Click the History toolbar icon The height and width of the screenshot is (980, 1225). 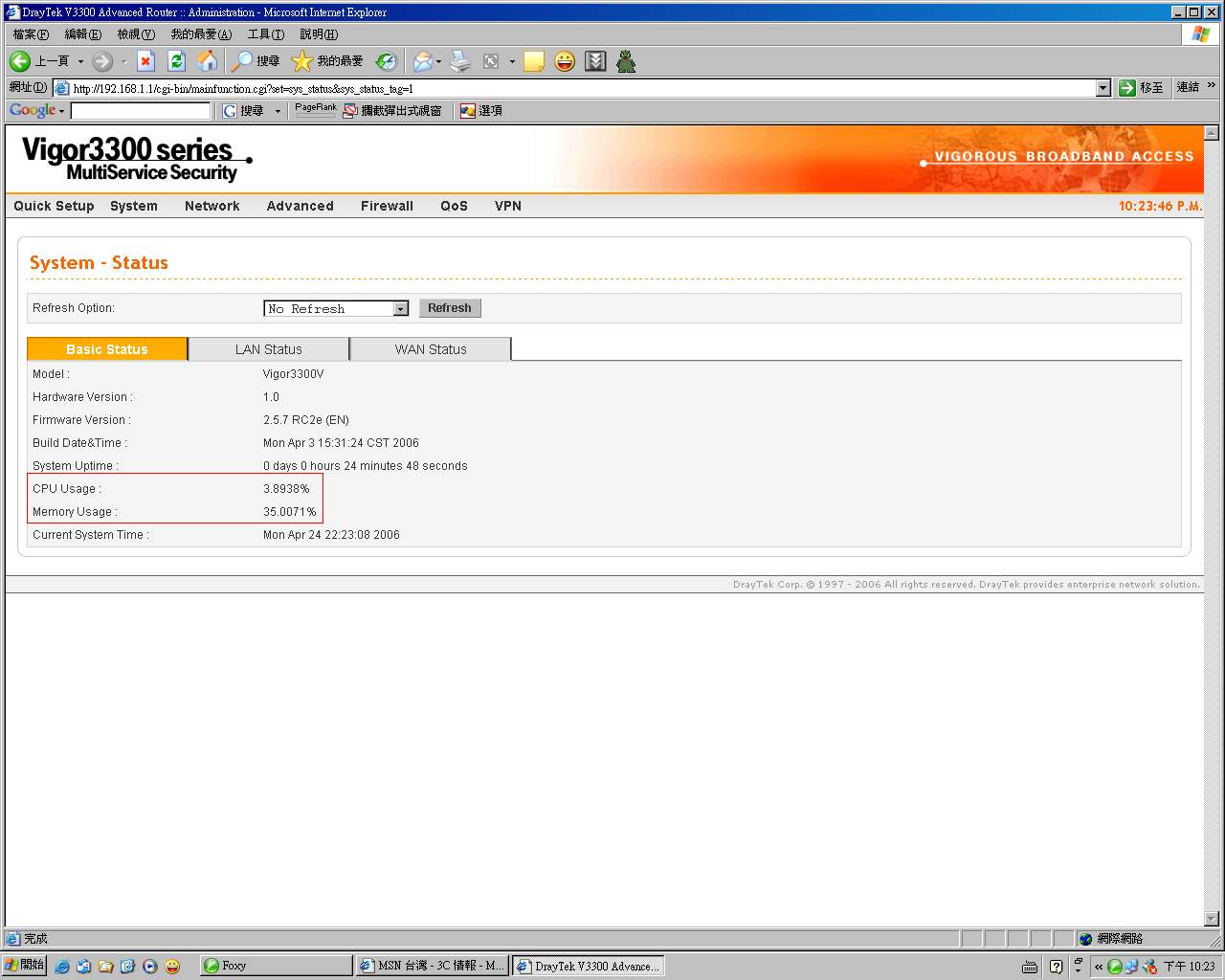(387, 61)
